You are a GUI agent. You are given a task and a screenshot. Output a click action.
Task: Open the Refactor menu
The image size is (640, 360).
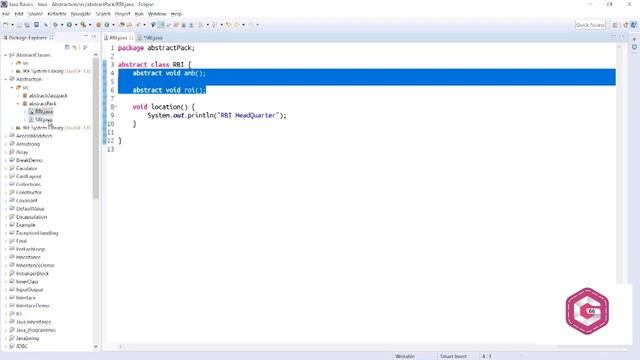(57, 14)
